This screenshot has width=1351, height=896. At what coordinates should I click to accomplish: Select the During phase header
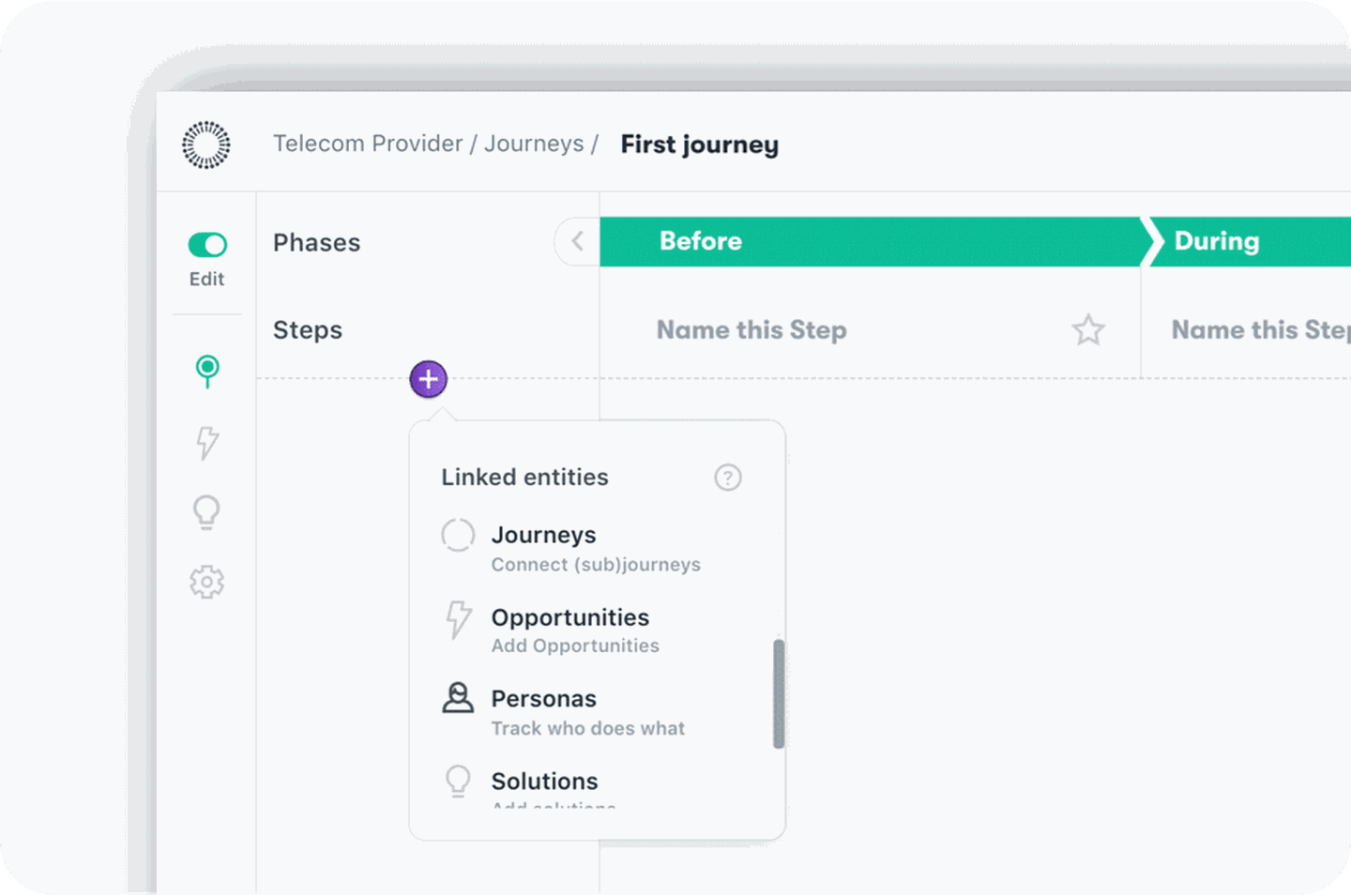1216,241
